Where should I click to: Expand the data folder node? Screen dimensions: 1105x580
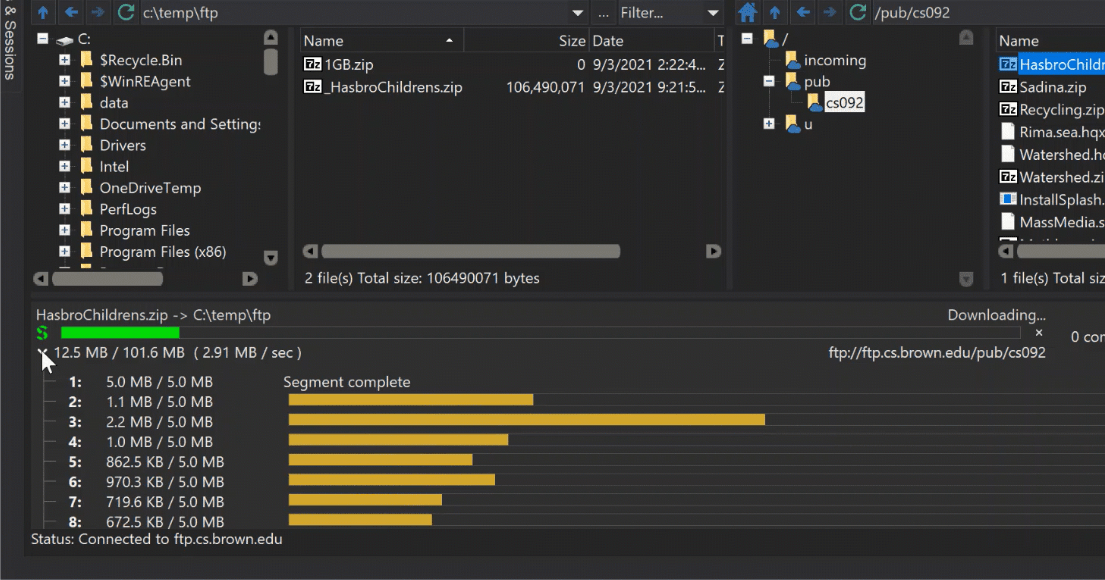coord(64,102)
